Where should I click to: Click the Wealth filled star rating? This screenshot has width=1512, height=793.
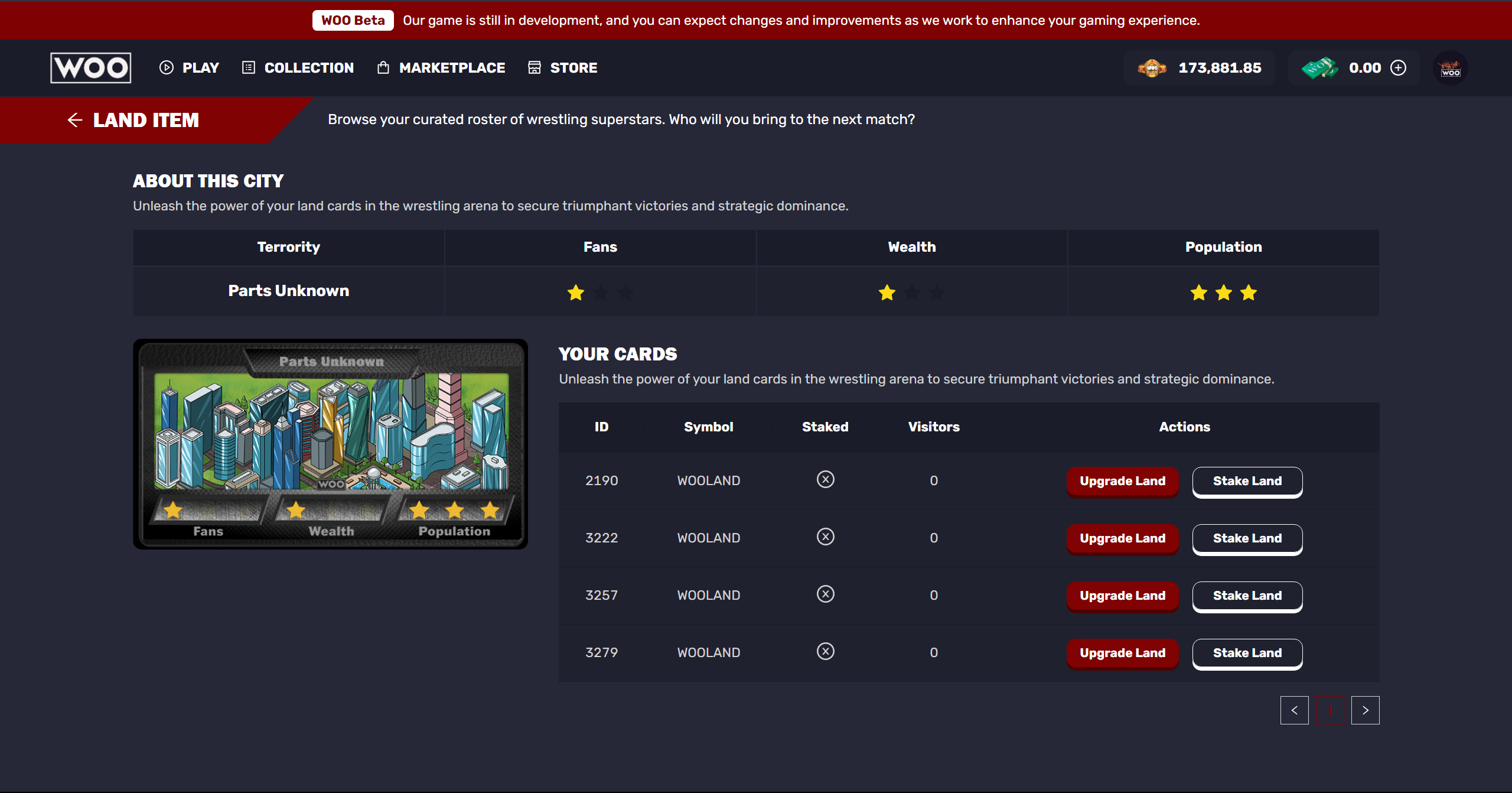click(x=887, y=292)
